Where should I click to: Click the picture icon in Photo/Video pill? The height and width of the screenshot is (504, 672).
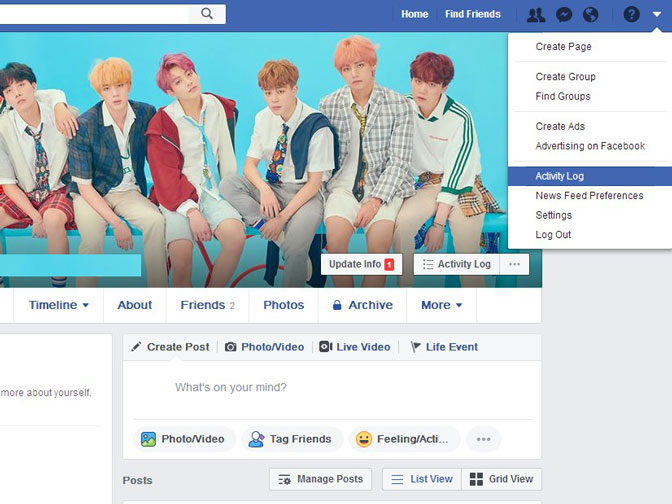(x=148, y=439)
